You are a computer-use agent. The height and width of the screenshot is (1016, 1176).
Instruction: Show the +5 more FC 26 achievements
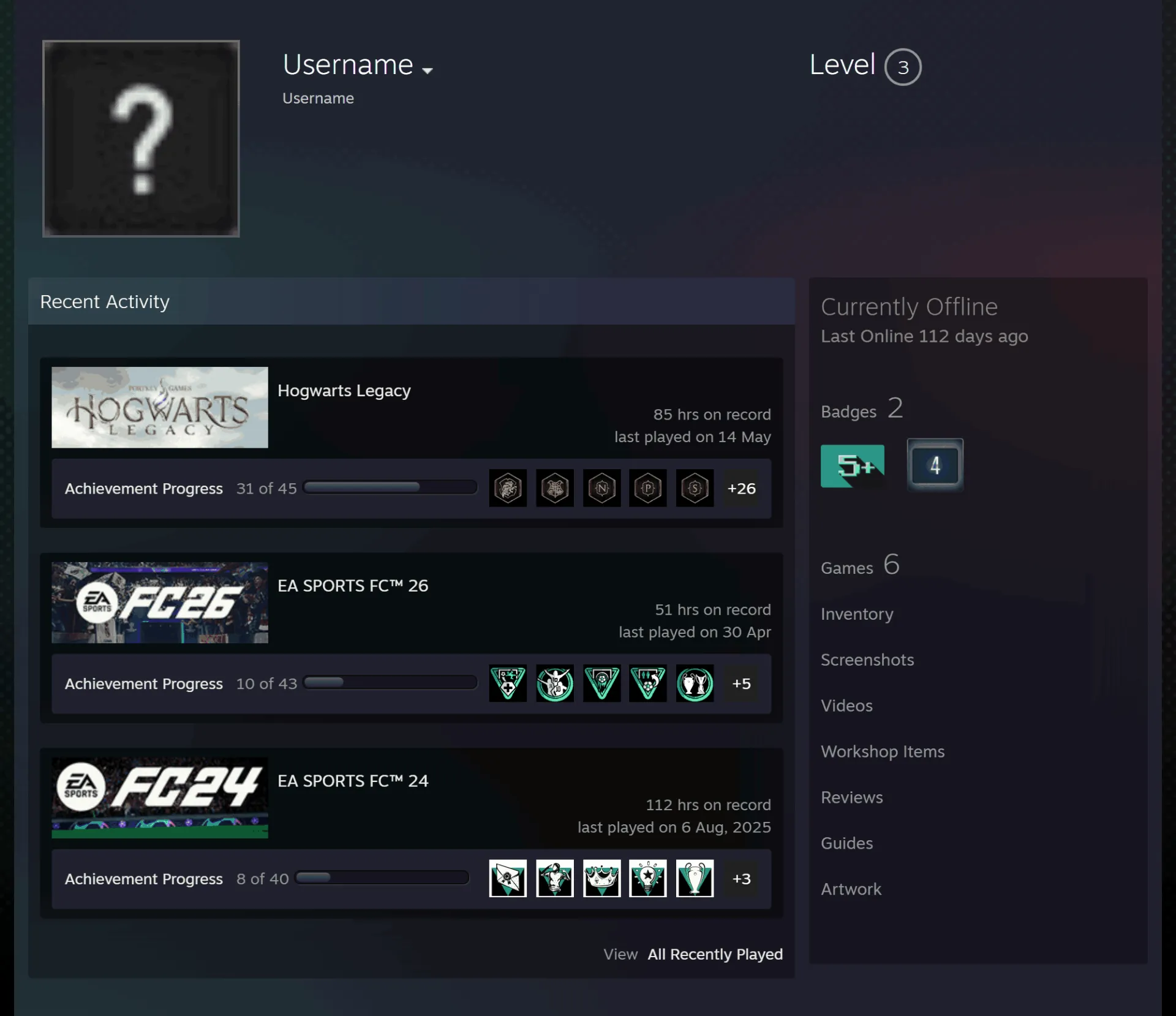(x=741, y=683)
